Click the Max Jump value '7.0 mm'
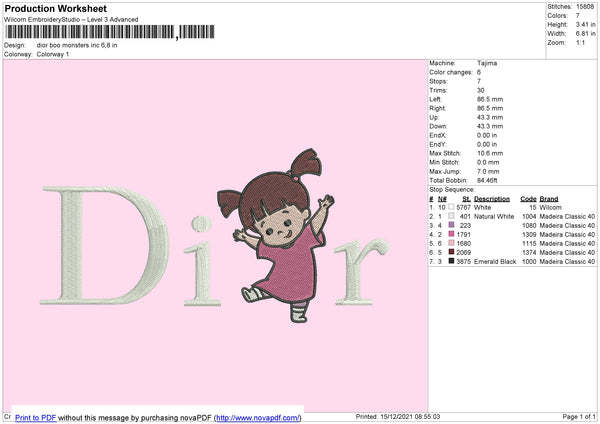The height and width of the screenshot is (424, 600). tap(488, 171)
